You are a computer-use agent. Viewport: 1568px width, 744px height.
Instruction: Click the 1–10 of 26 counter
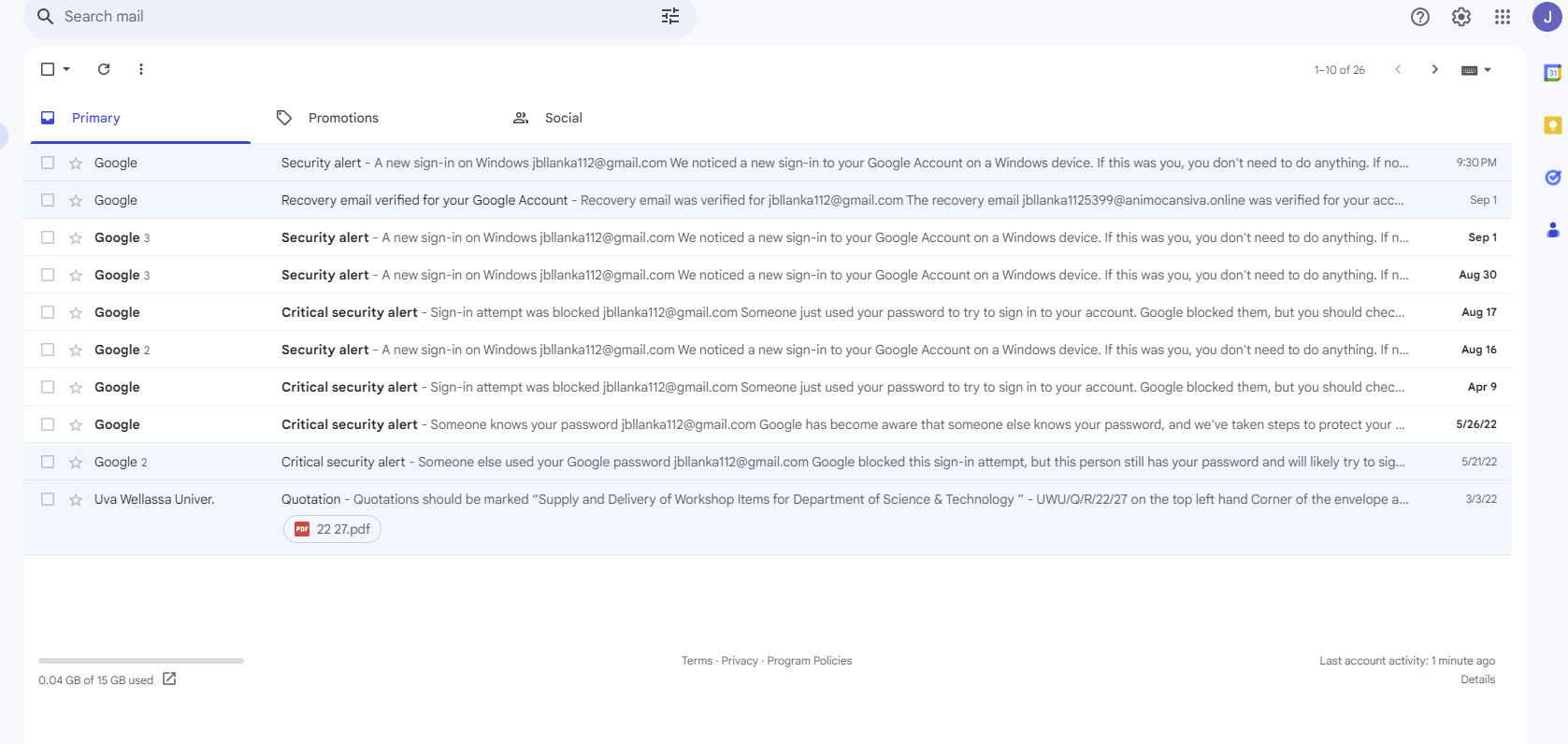(1339, 70)
